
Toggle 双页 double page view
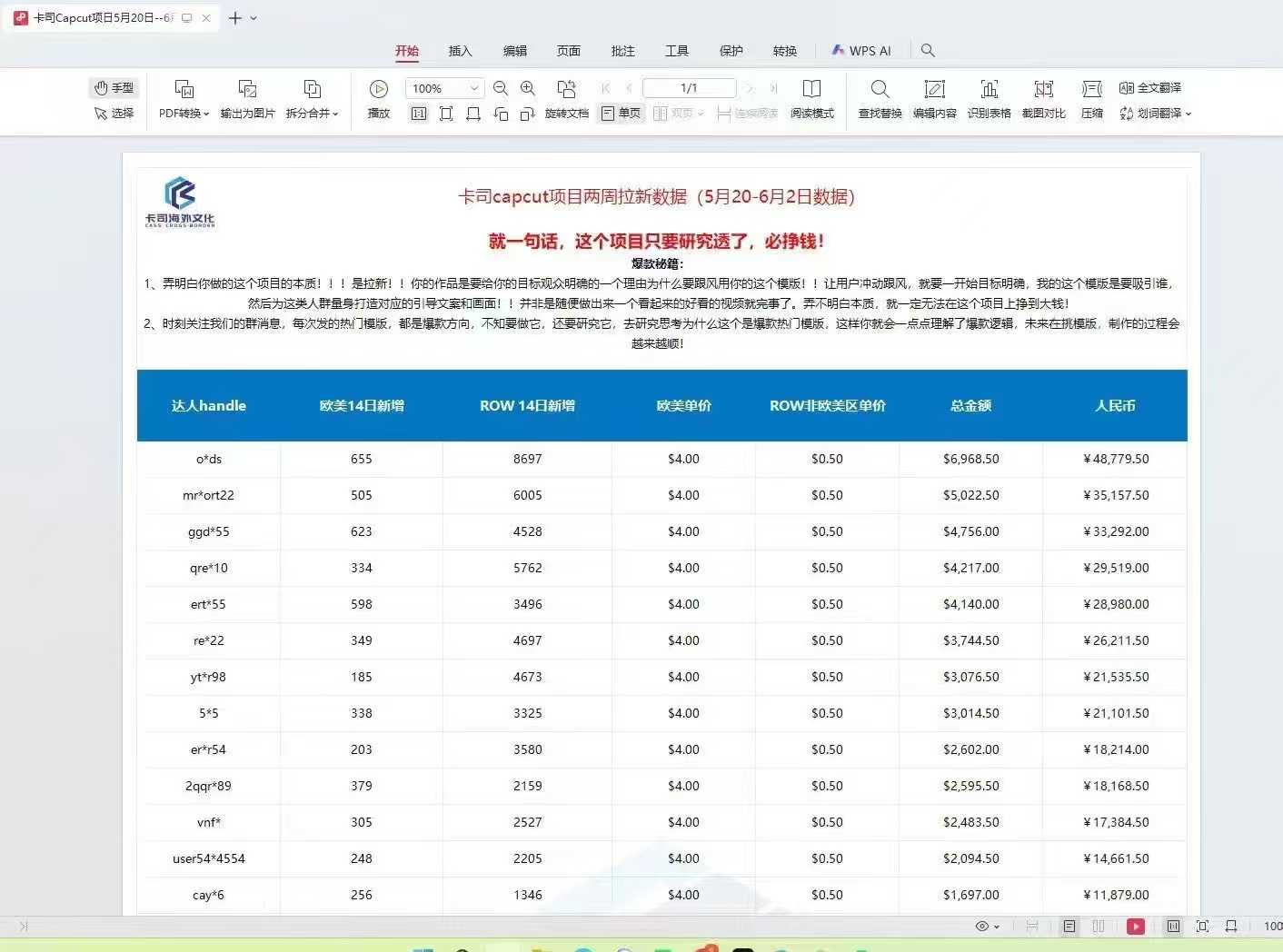pos(678,114)
